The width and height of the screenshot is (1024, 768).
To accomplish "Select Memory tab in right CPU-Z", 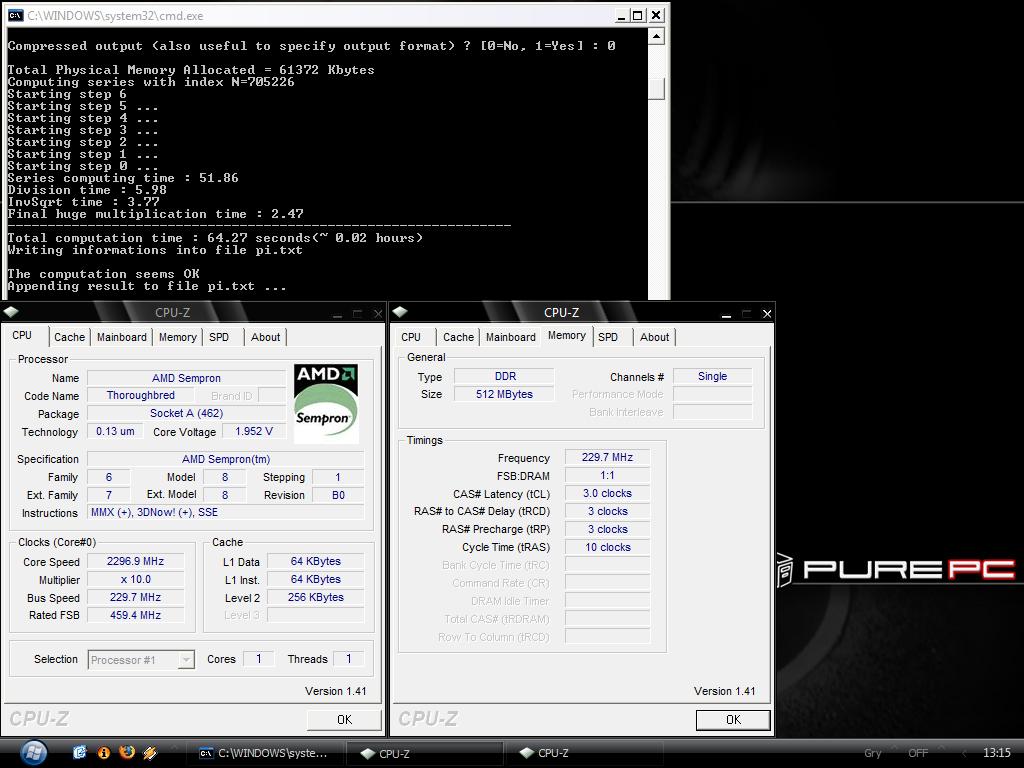I will click(x=567, y=335).
